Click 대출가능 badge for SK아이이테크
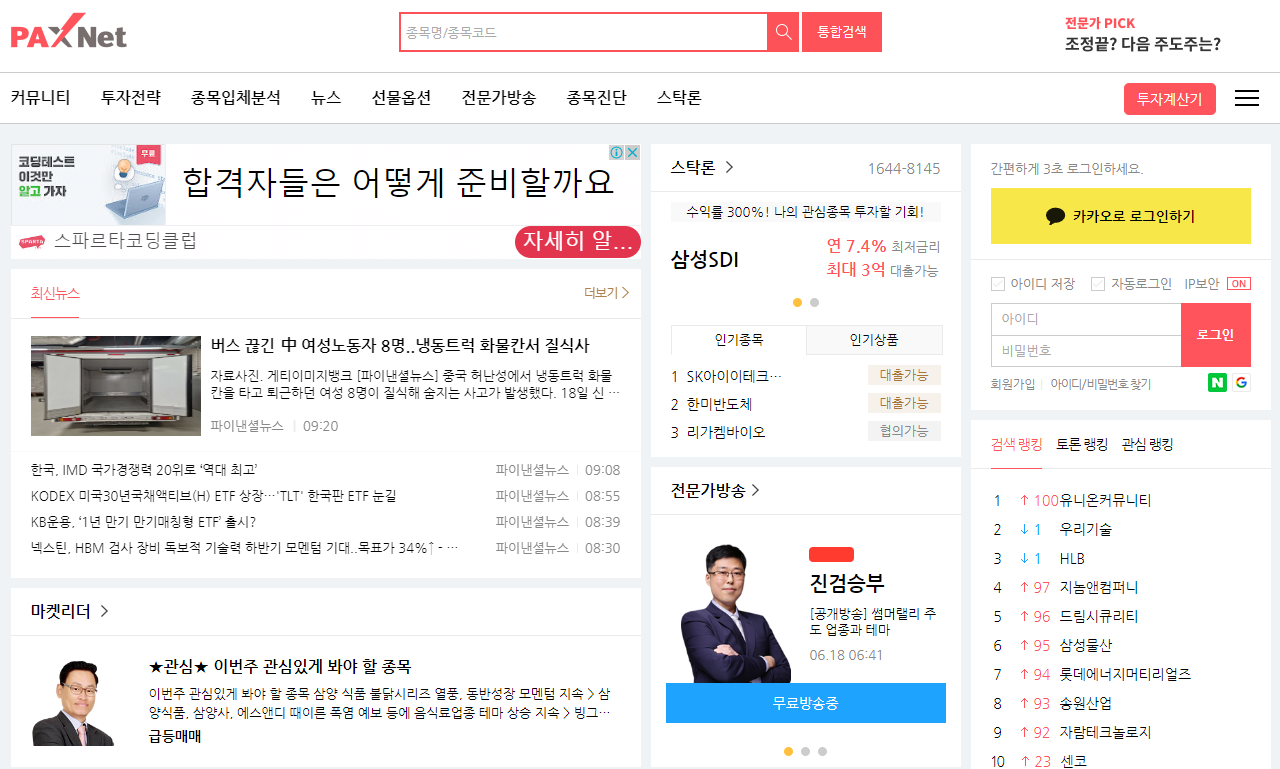This screenshot has height=769, width=1280. tap(904, 376)
